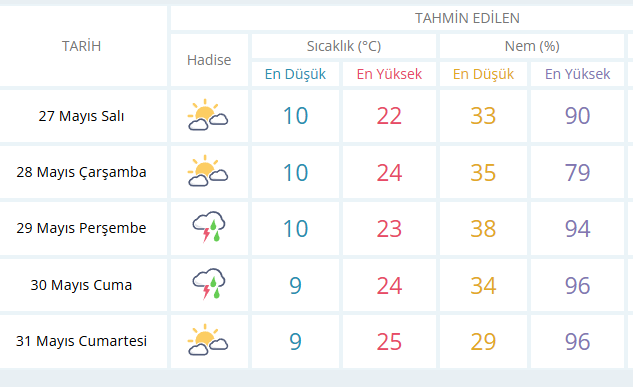Screen dimensions: 633x387
Task: Select the 27 Mayıs Salı date cell
Action: 81,116
